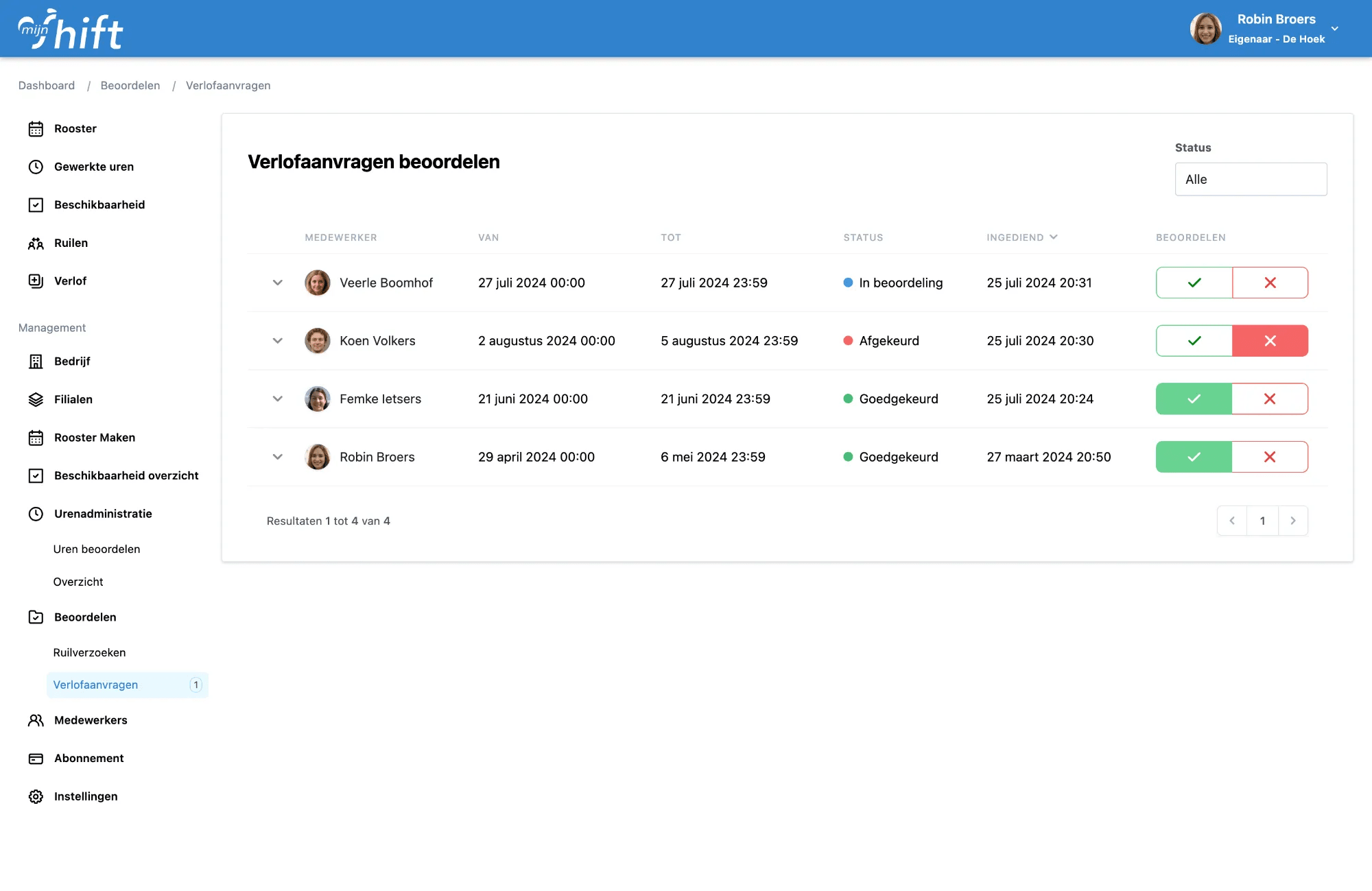Reject Veerle Boomhof's leave request
Screen dimensions: 1372x891
(x=1270, y=283)
